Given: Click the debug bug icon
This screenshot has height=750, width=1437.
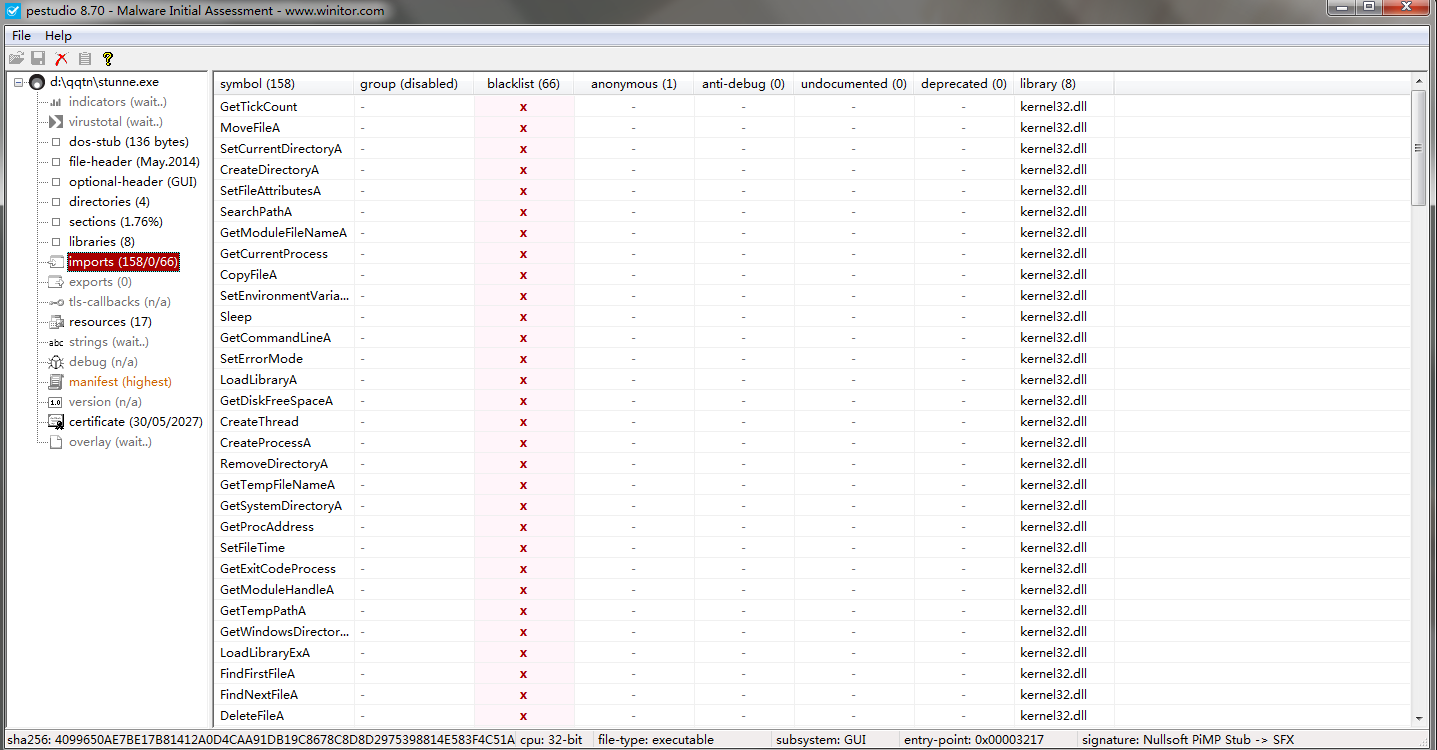Looking at the screenshot, I should click(56, 362).
